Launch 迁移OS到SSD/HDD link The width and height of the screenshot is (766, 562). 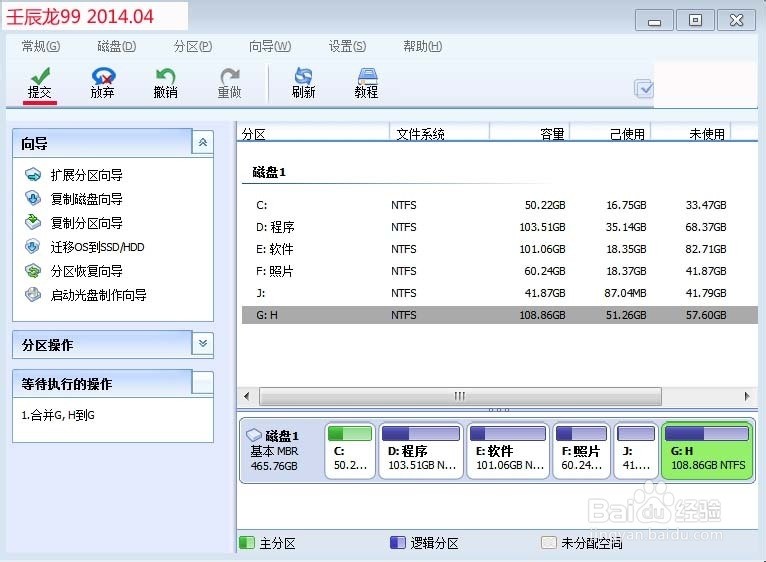point(97,247)
